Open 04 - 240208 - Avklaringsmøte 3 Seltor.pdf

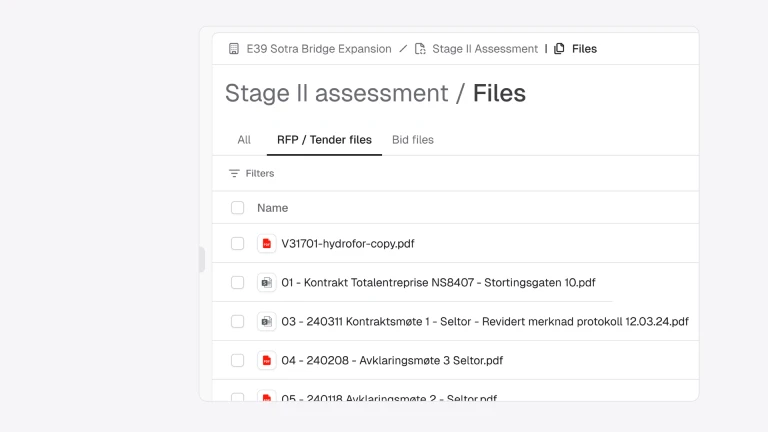click(x=392, y=360)
